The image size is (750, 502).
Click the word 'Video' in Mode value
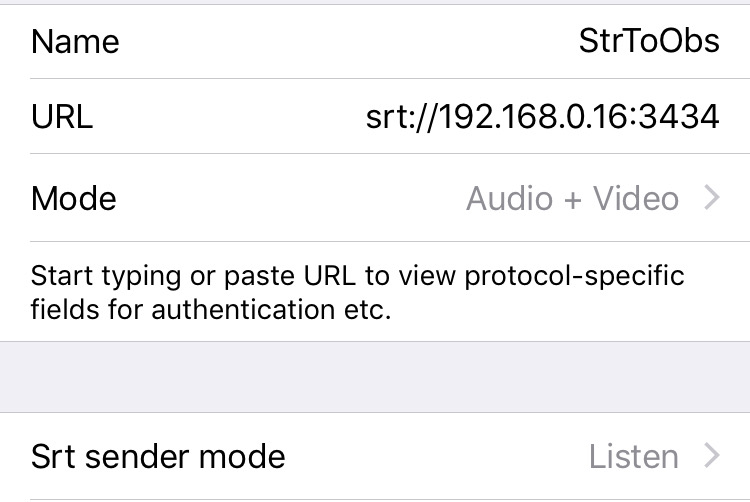(x=636, y=198)
